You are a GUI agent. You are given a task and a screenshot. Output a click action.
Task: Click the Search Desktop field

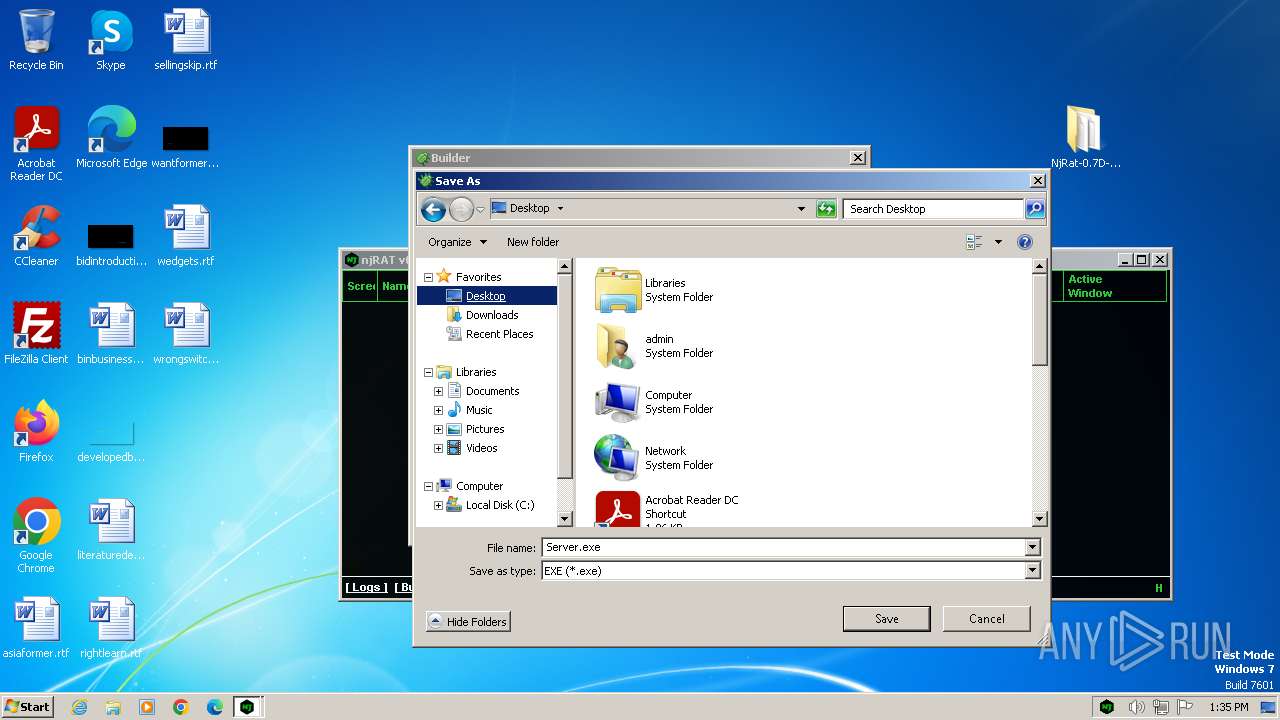[x=933, y=209]
